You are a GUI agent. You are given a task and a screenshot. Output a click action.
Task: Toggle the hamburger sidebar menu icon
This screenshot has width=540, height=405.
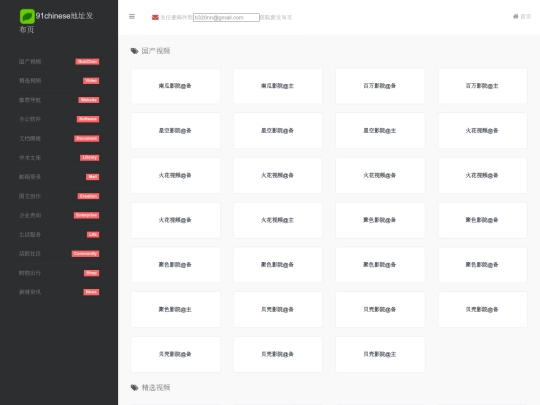click(132, 17)
